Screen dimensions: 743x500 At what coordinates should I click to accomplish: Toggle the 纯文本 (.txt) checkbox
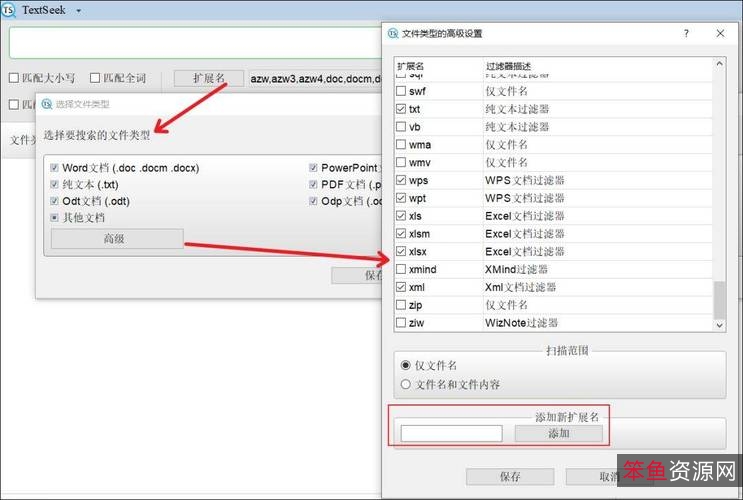tap(54, 184)
